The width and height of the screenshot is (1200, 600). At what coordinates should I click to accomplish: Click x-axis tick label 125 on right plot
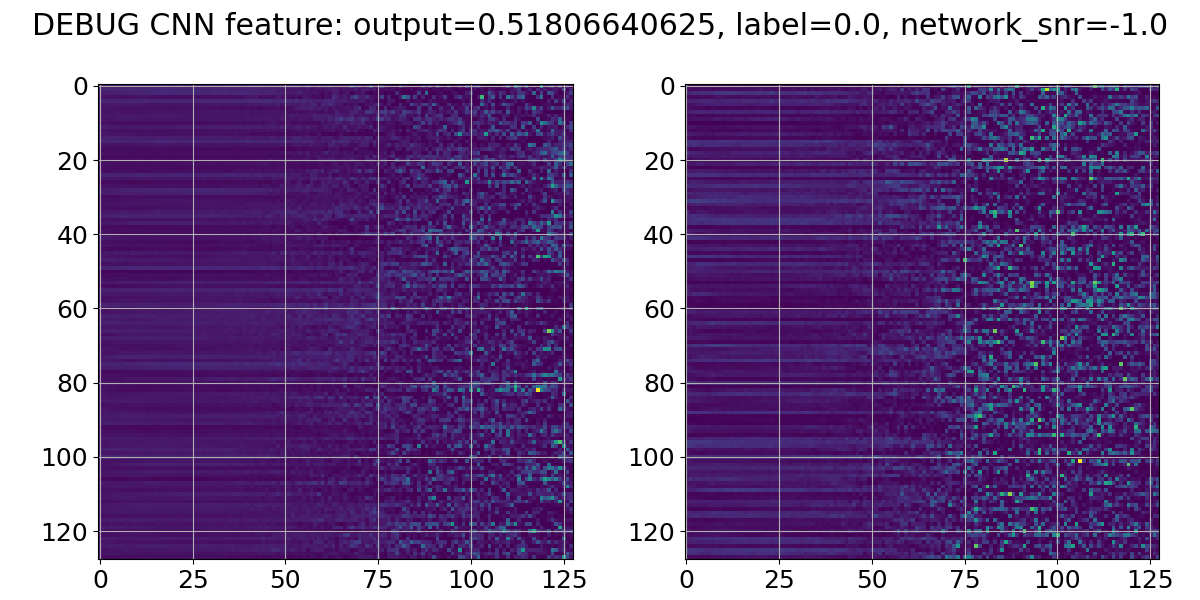[x=1150, y=578]
